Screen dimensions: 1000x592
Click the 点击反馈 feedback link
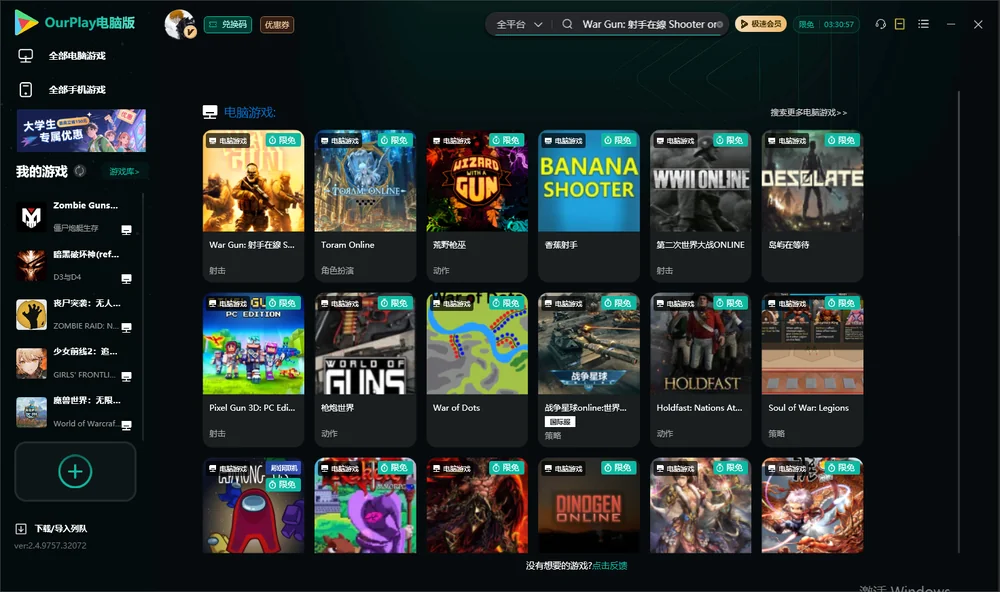[610, 565]
